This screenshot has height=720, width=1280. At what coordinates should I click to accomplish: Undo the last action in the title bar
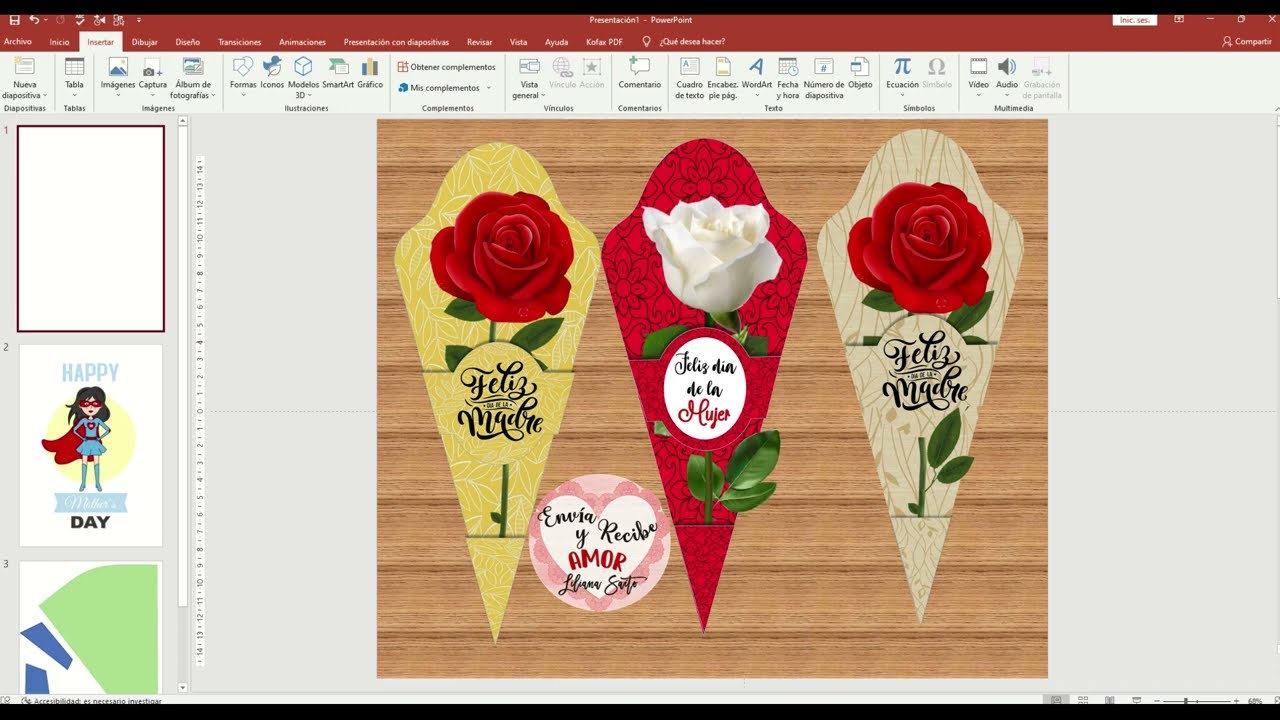[x=34, y=20]
